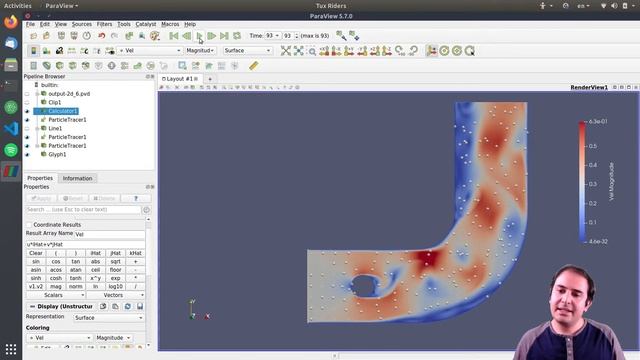Viewport: 640px width, 360px height.
Task: Click the Glyph filter icon
Action: point(111,66)
